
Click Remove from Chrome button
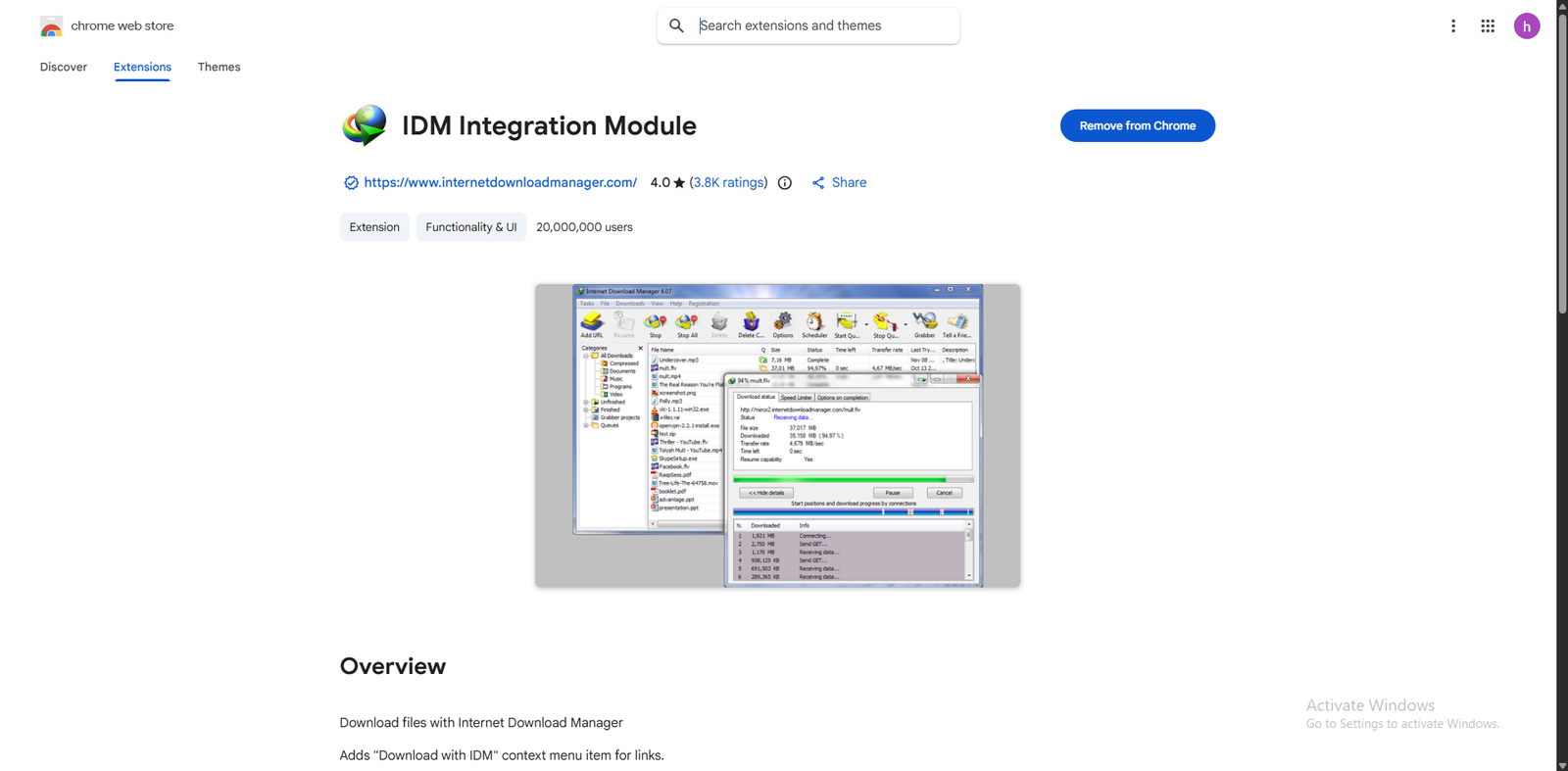coord(1138,125)
